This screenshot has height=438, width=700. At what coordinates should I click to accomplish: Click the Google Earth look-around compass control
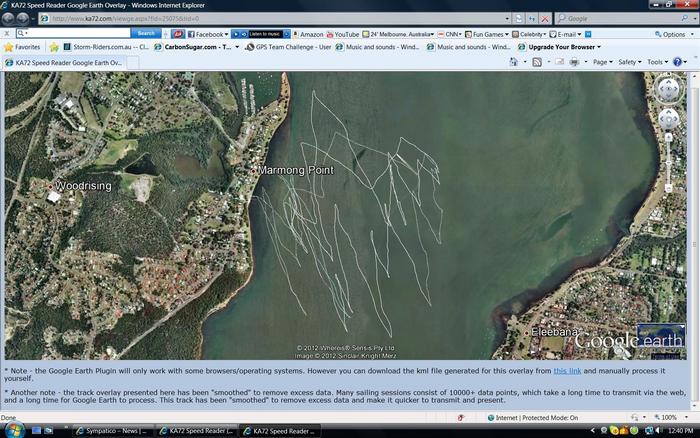coord(667,90)
